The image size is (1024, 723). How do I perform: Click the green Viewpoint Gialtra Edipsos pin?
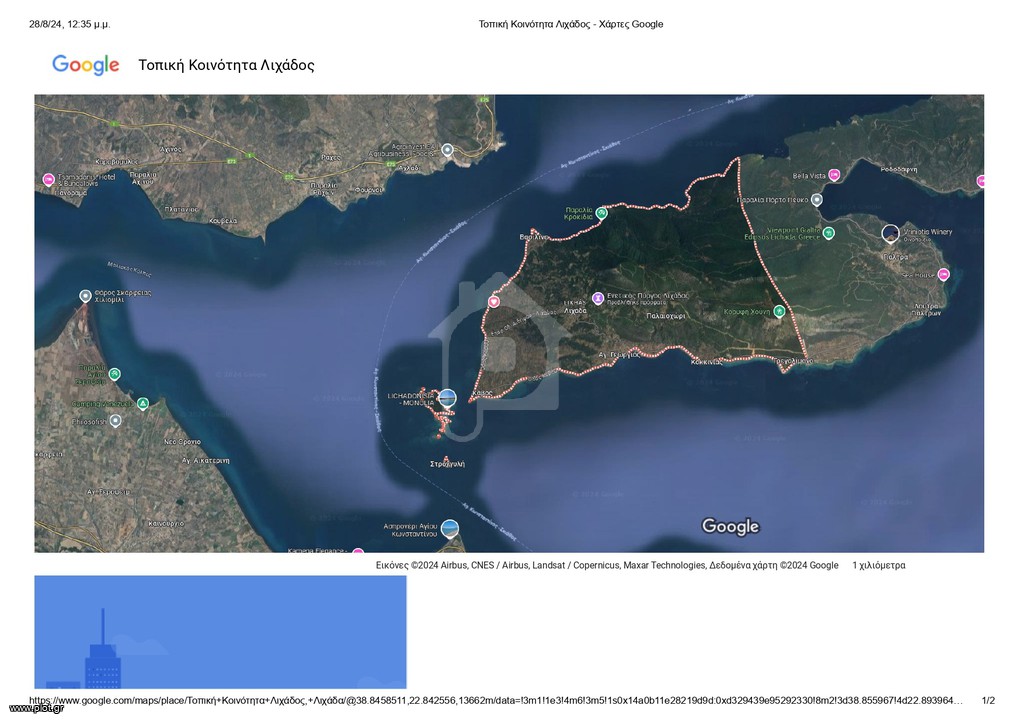coord(829,233)
